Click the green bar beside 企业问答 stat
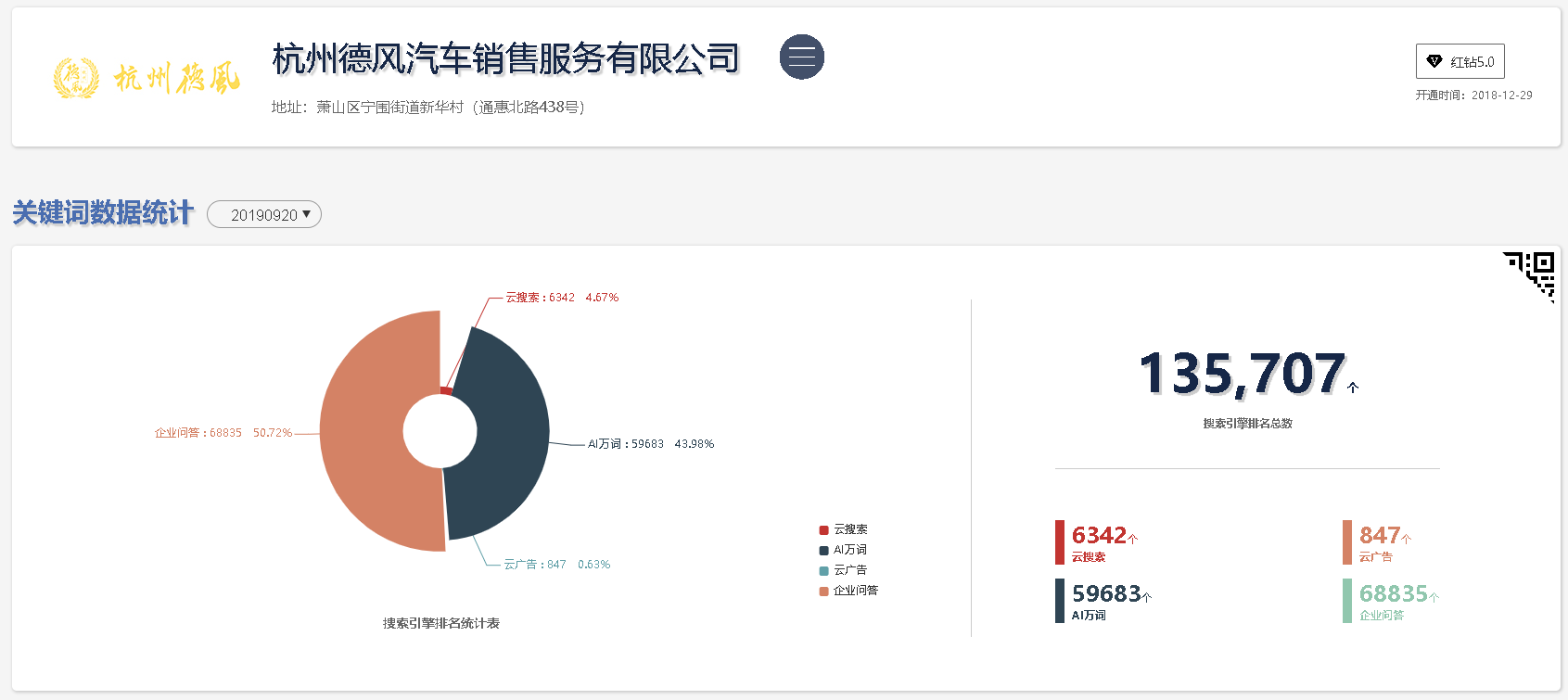1568x700 pixels. coord(1347,601)
